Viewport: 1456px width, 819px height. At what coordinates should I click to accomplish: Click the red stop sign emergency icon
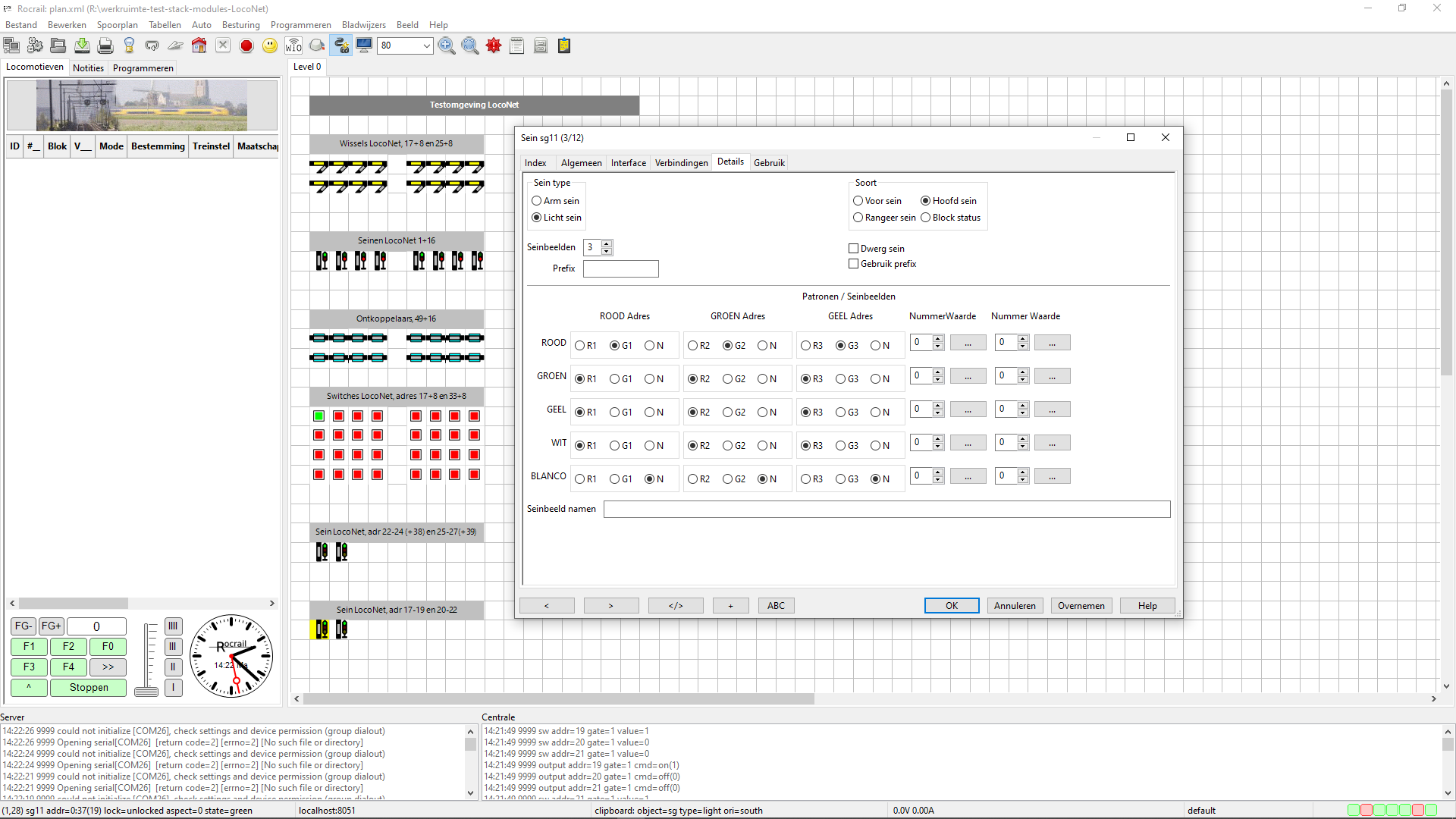(x=246, y=46)
